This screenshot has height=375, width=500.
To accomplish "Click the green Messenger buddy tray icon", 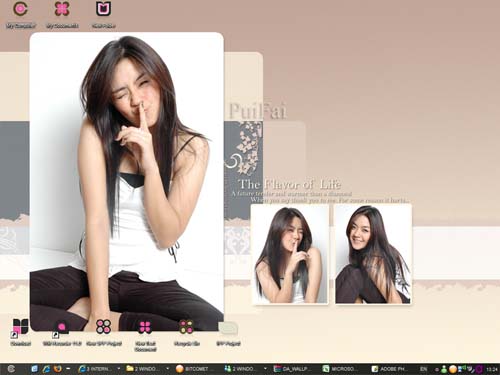I will (x=444, y=369).
